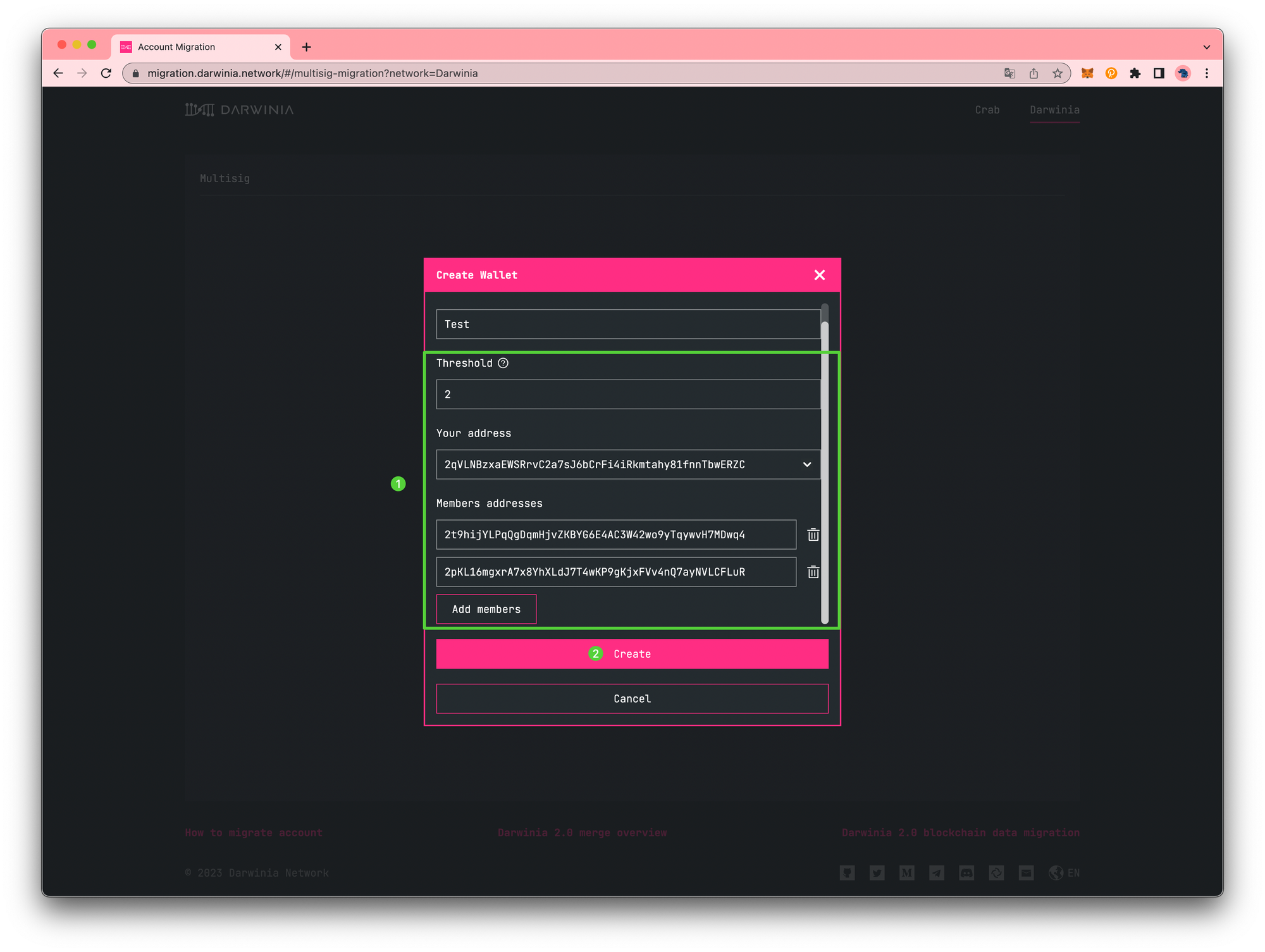Select the Darwinia network tab

[1054, 110]
